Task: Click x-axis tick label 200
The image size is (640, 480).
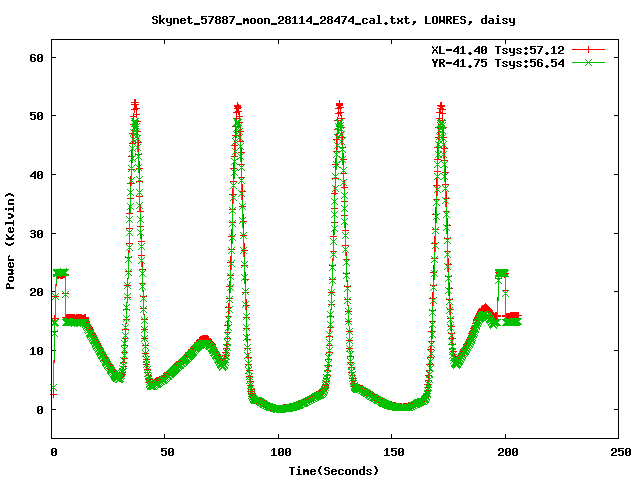Action: [508, 452]
